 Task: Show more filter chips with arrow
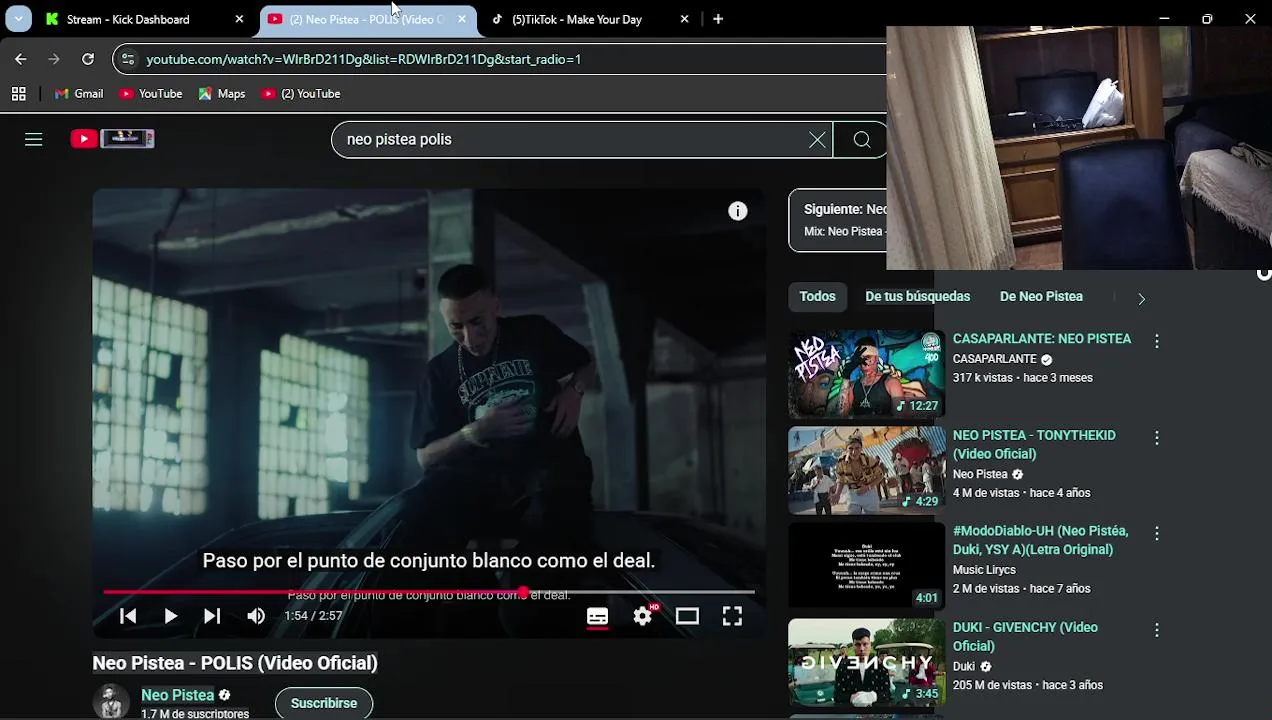click(1141, 298)
